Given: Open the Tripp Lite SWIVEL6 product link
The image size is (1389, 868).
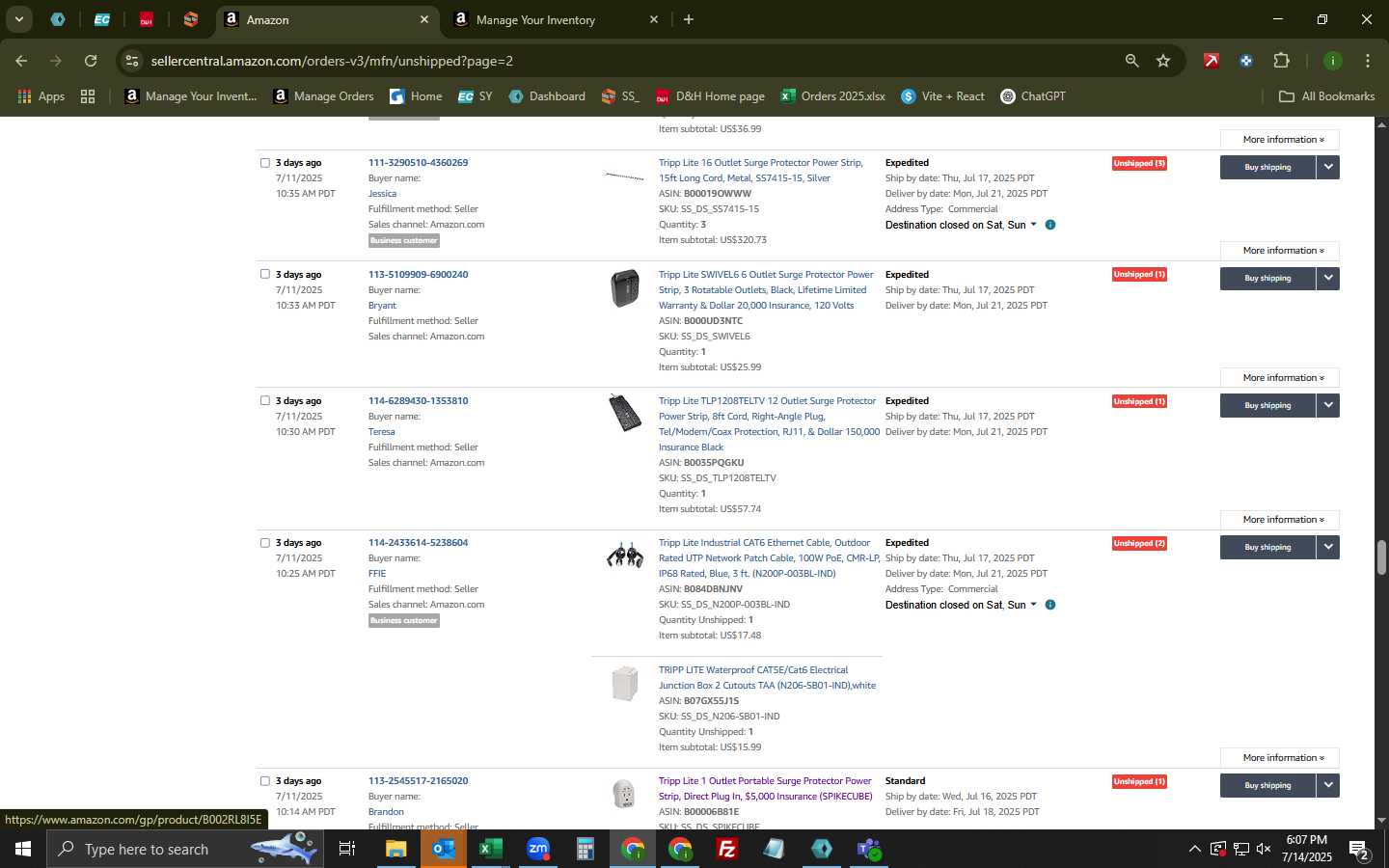Looking at the screenshot, I should pyautogui.click(x=766, y=289).
